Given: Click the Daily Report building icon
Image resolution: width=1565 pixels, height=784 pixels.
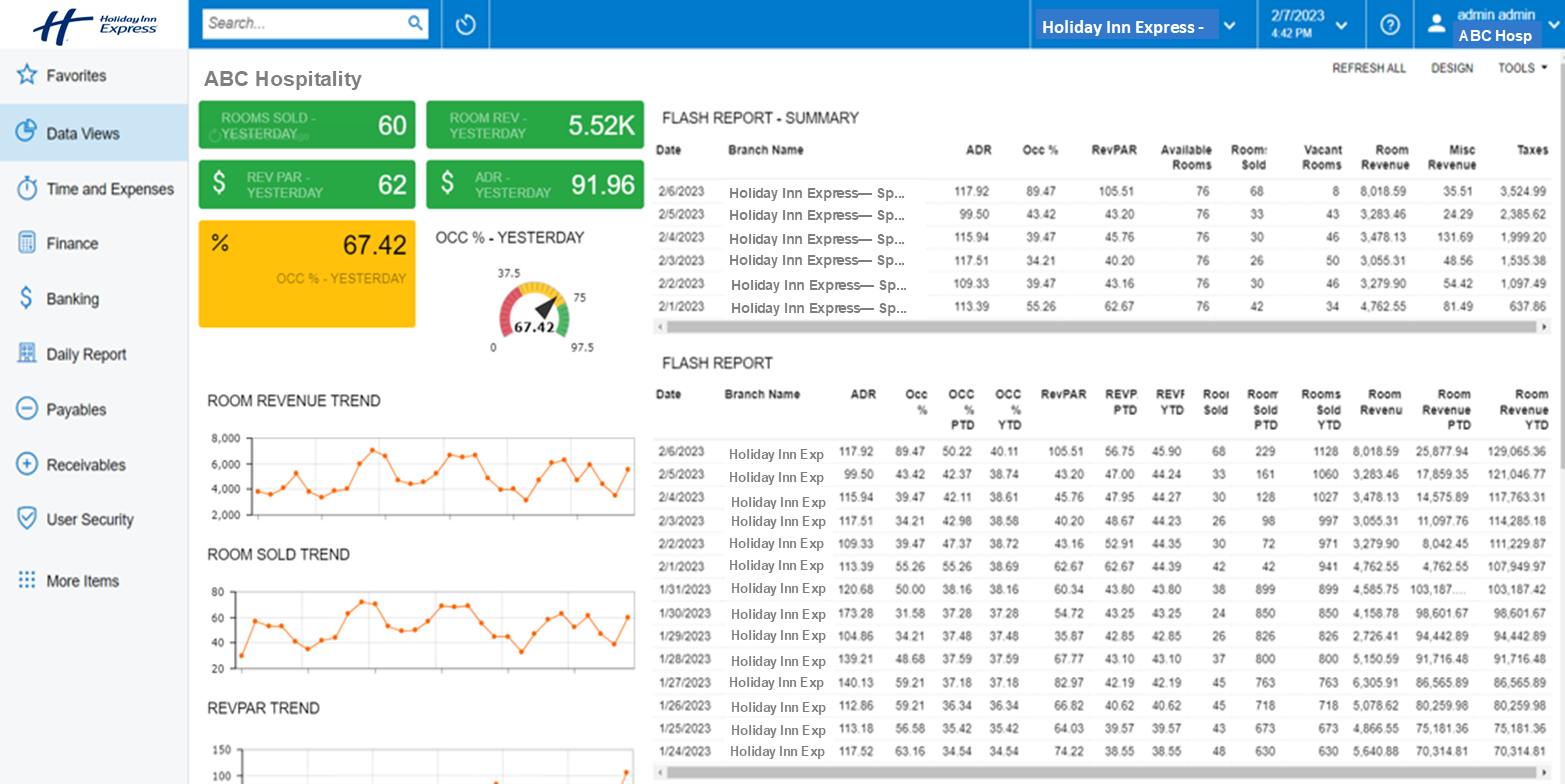Looking at the screenshot, I should point(27,354).
